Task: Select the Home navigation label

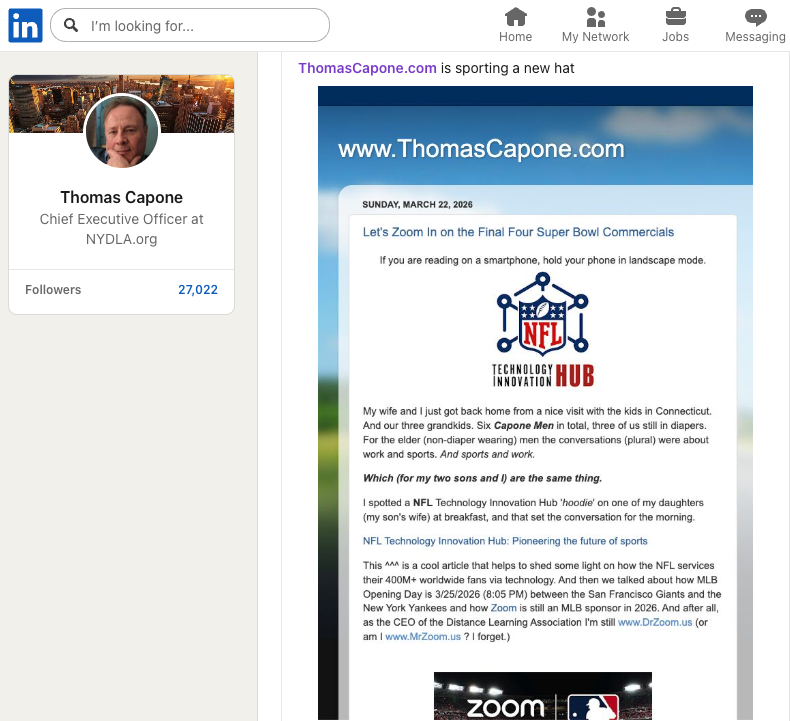Action: coord(515,37)
